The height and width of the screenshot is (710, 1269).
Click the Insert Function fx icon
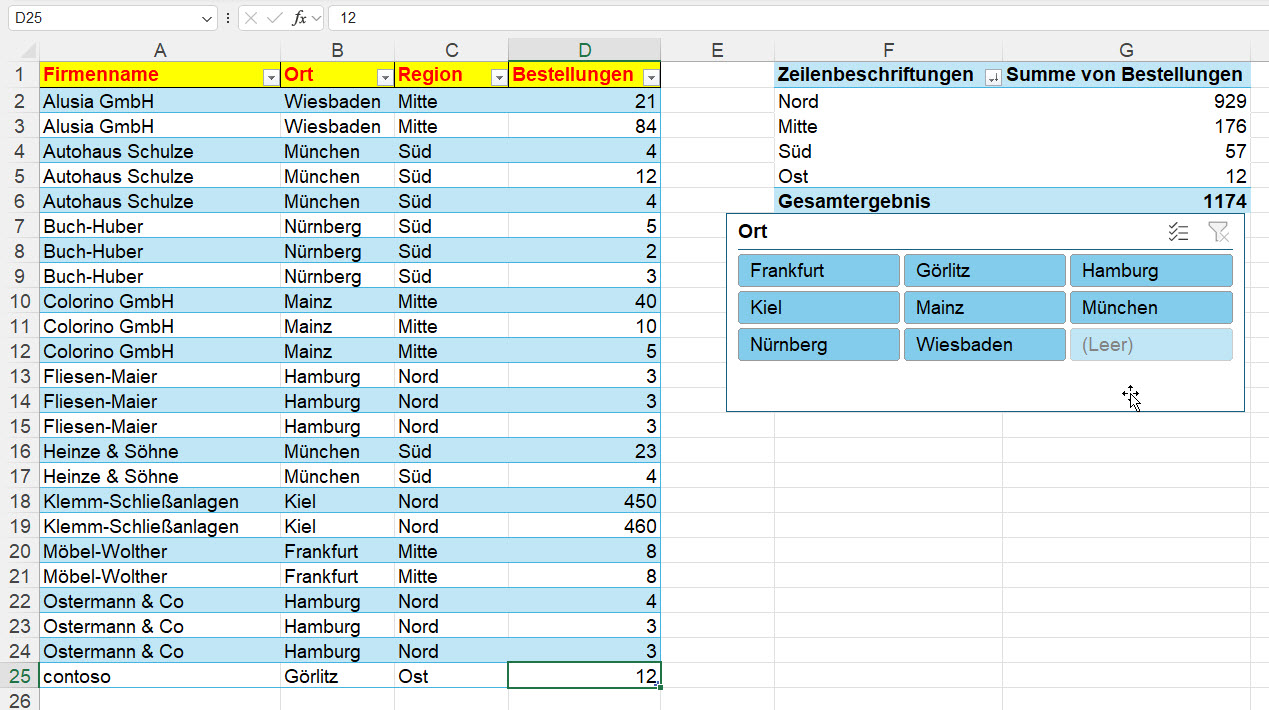pos(299,18)
